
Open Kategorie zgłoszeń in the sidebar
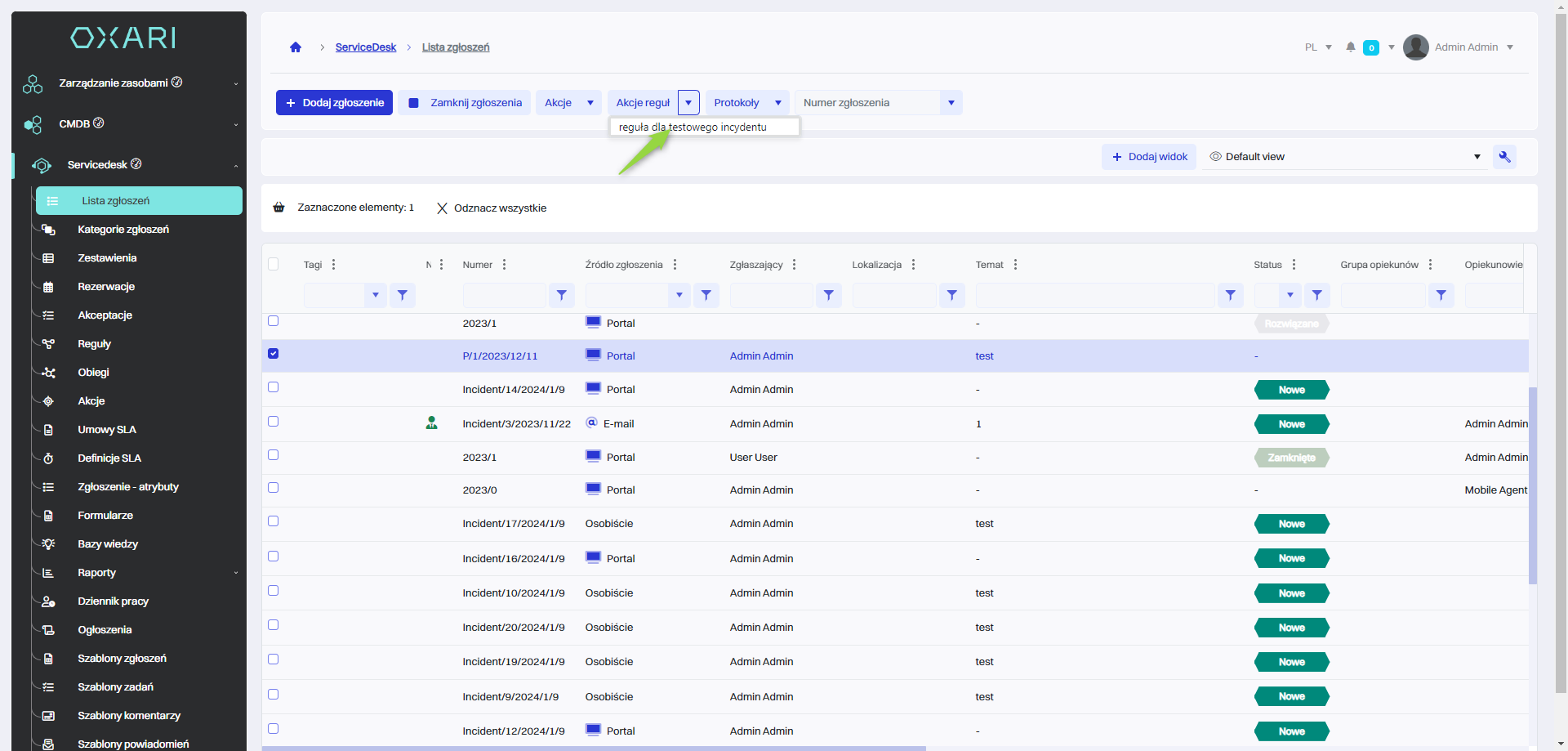pyautogui.click(x=123, y=230)
